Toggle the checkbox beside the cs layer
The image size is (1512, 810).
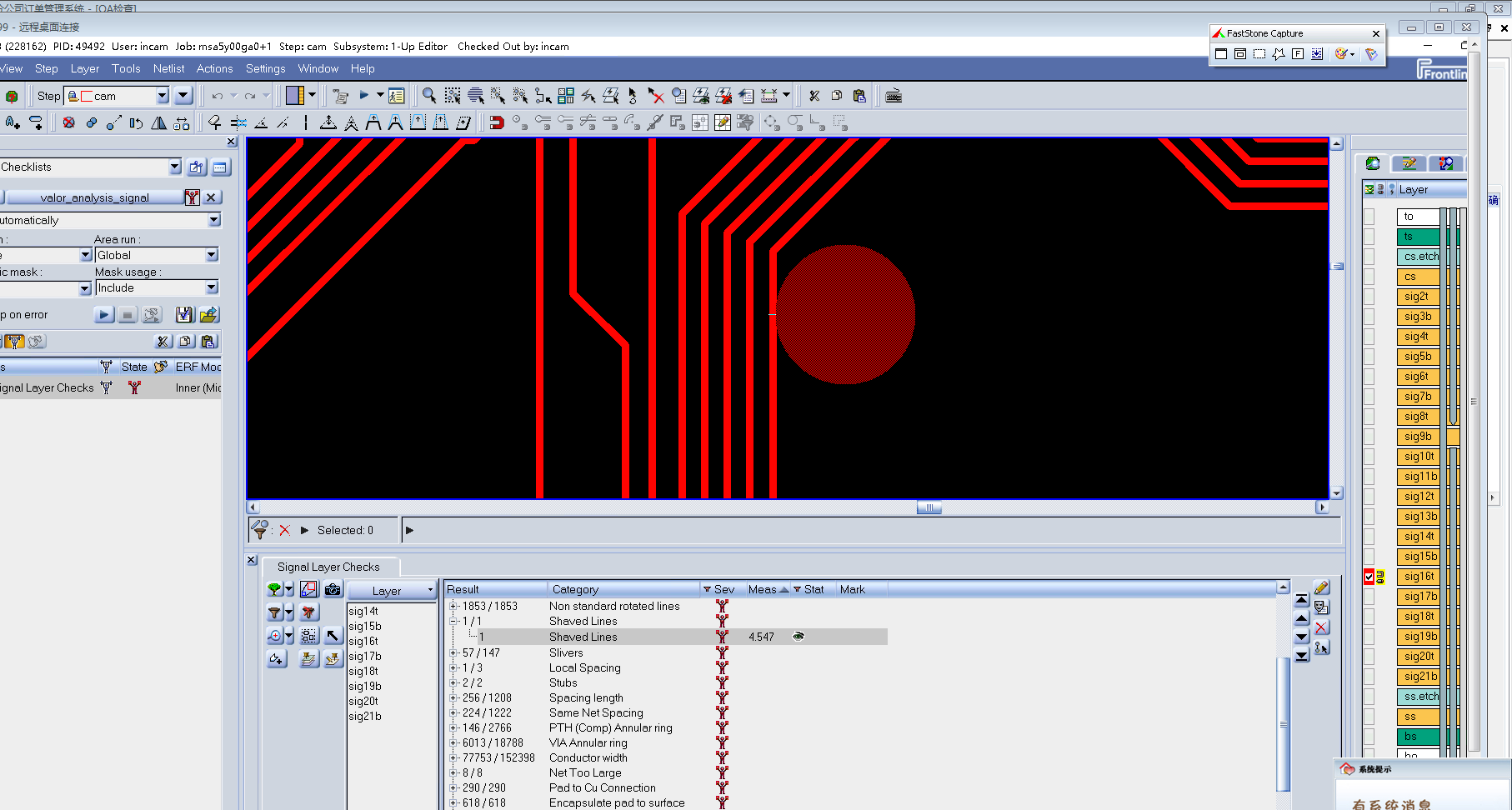(1369, 277)
